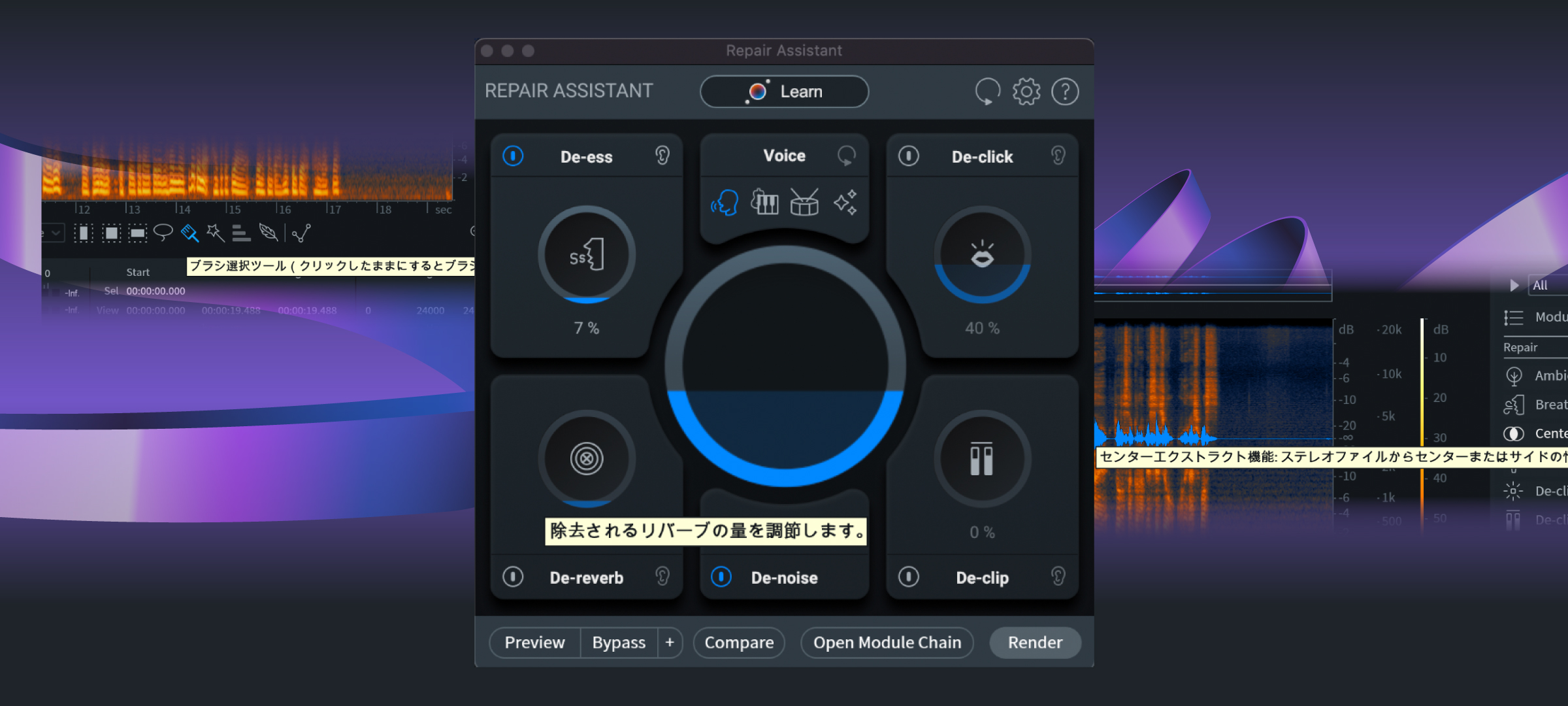Open the Ambience Match module icon
1568x706 pixels.
click(1514, 376)
